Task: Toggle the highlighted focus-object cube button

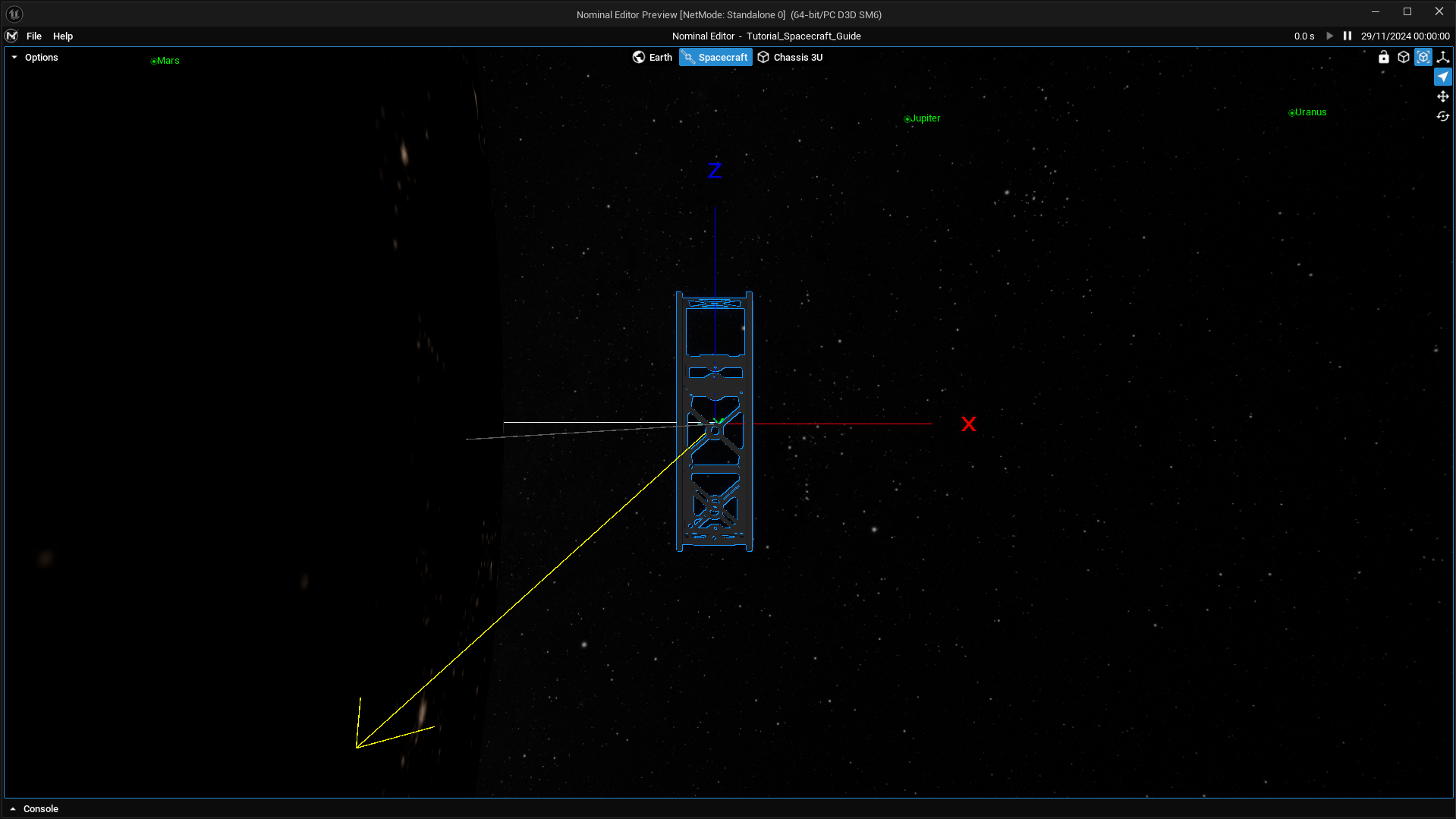Action: tap(1423, 57)
